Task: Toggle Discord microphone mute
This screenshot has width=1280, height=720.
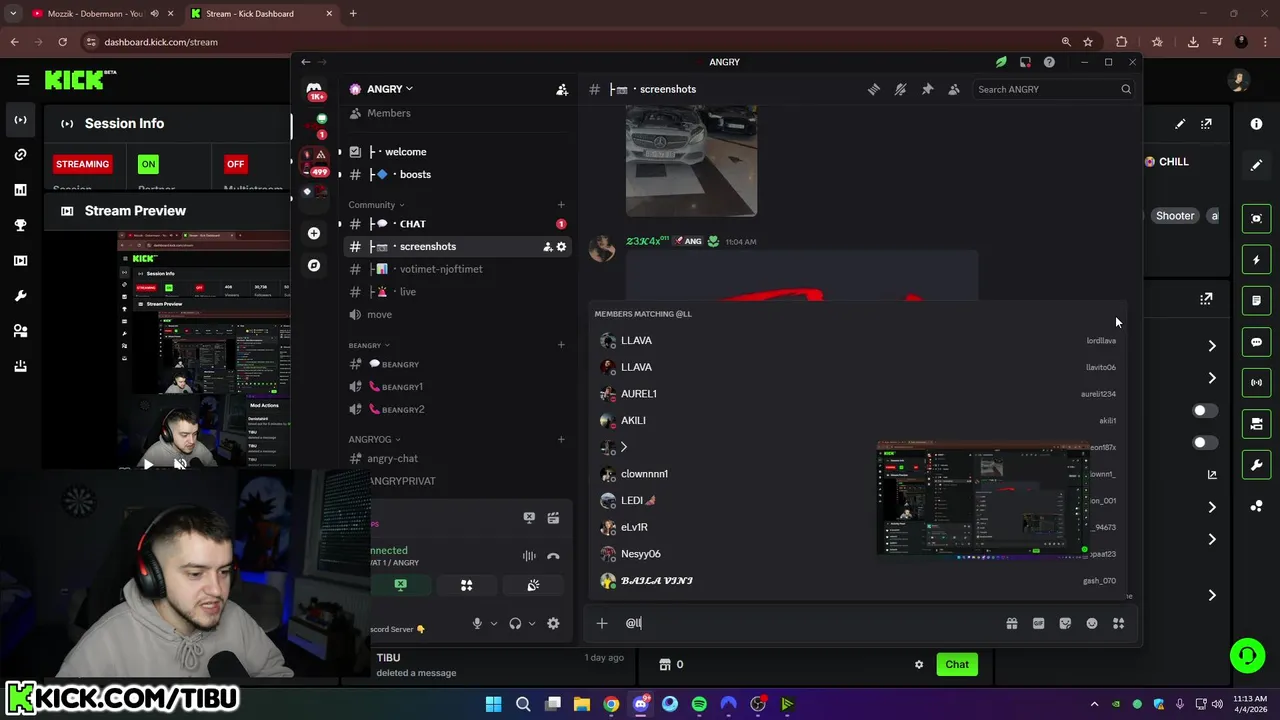Action: click(477, 623)
